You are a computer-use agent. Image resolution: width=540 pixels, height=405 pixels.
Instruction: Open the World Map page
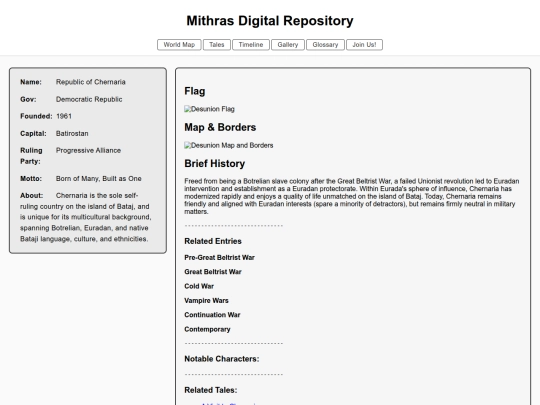[179, 45]
